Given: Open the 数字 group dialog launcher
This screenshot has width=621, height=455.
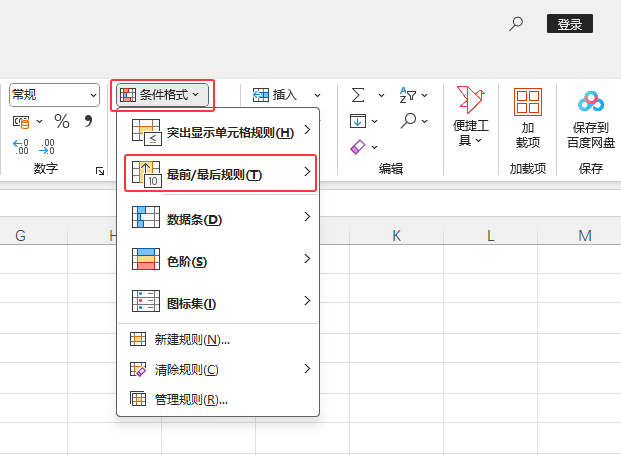Looking at the screenshot, I should point(100,172).
